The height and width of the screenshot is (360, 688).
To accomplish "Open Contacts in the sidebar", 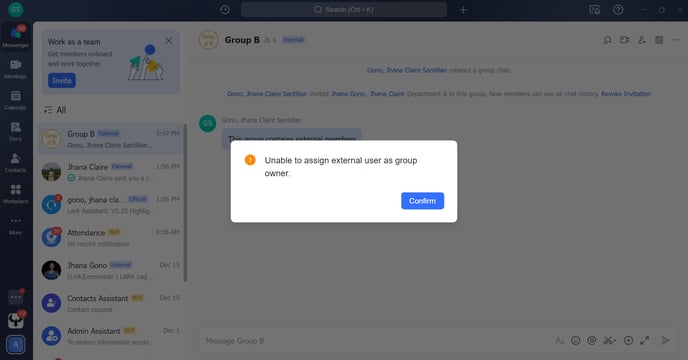I will click(x=15, y=163).
